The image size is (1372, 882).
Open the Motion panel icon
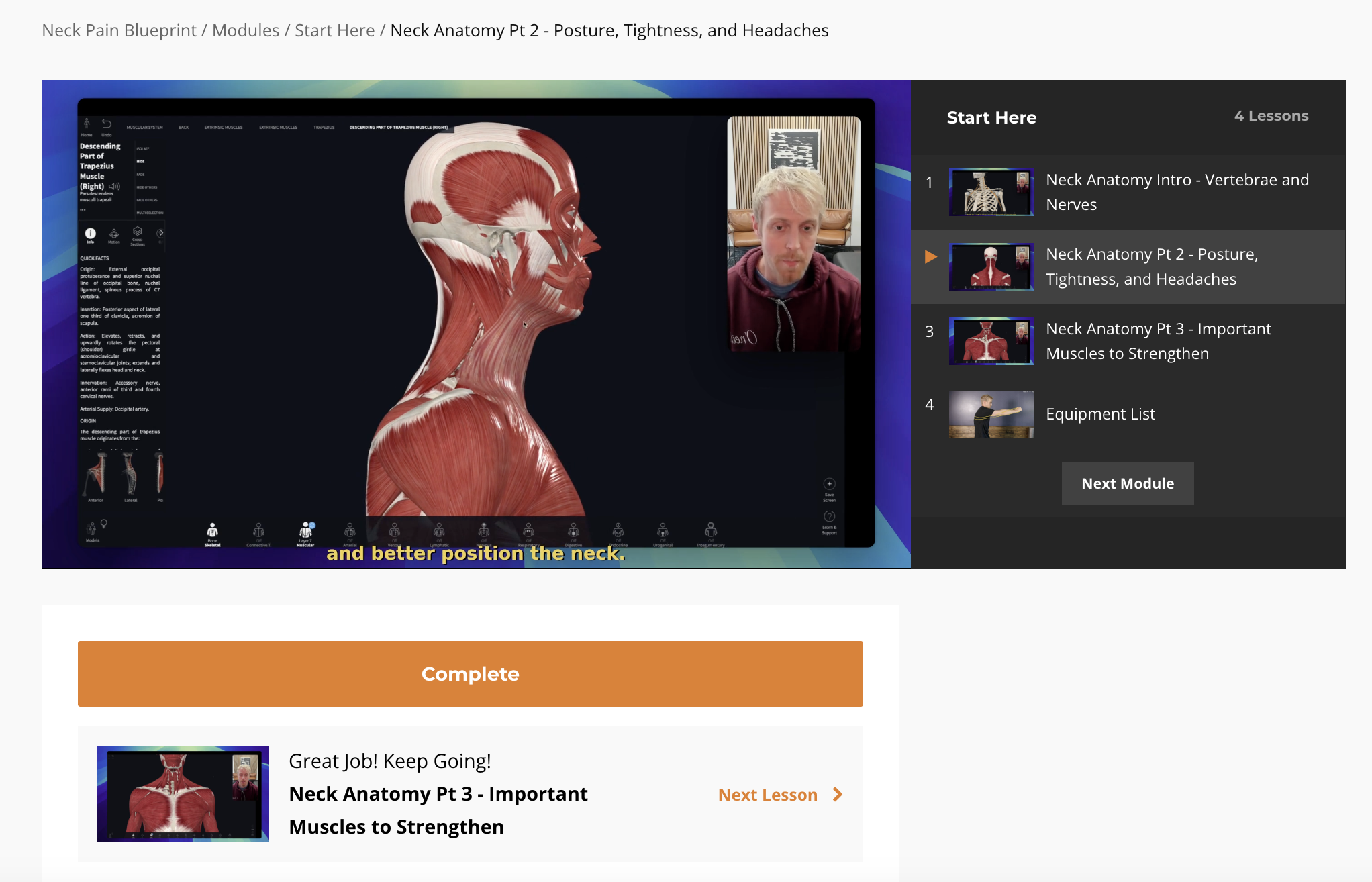(114, 234)
